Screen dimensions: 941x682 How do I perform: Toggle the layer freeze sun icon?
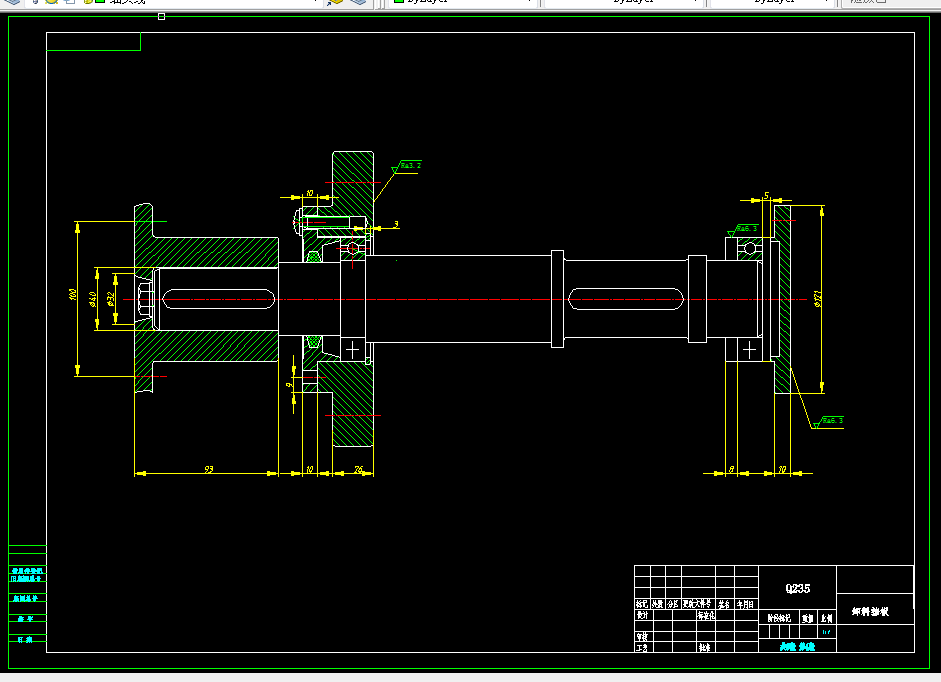click(x=52, y=2)
